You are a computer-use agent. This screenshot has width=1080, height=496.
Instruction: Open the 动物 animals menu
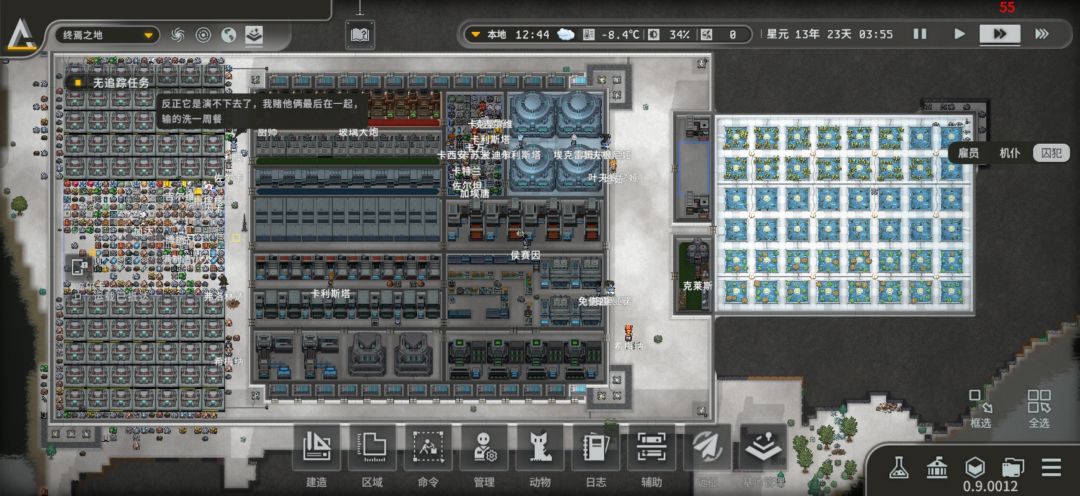[539, 455]
